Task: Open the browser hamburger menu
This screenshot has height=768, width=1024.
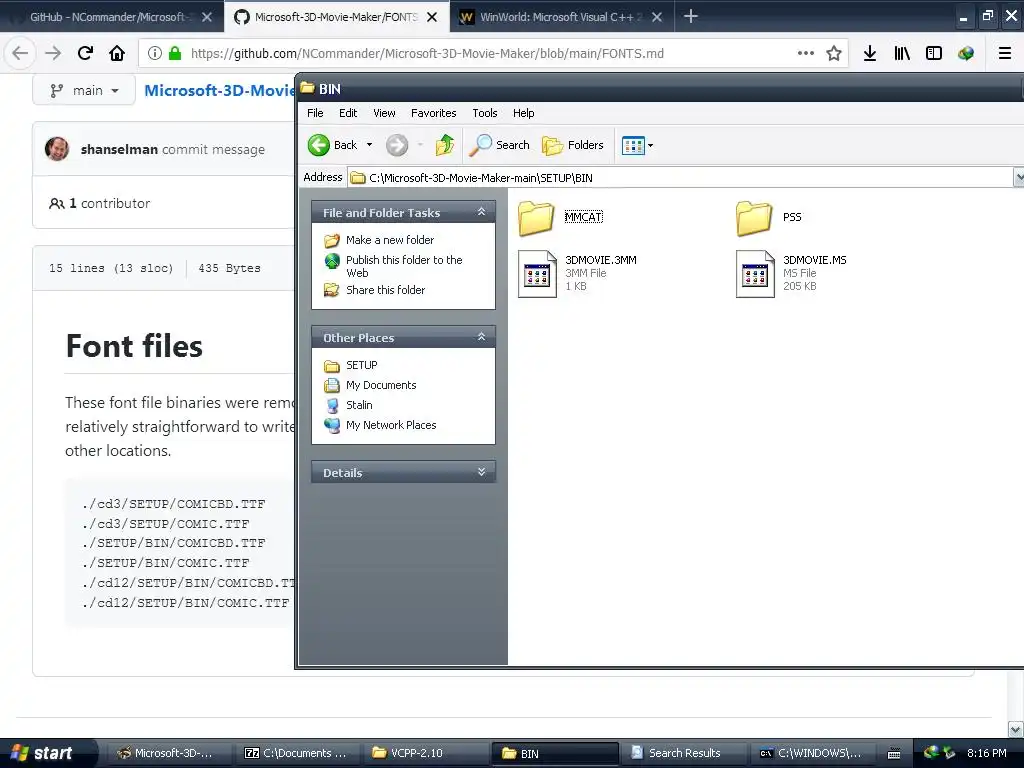Action: point(1004,53)
